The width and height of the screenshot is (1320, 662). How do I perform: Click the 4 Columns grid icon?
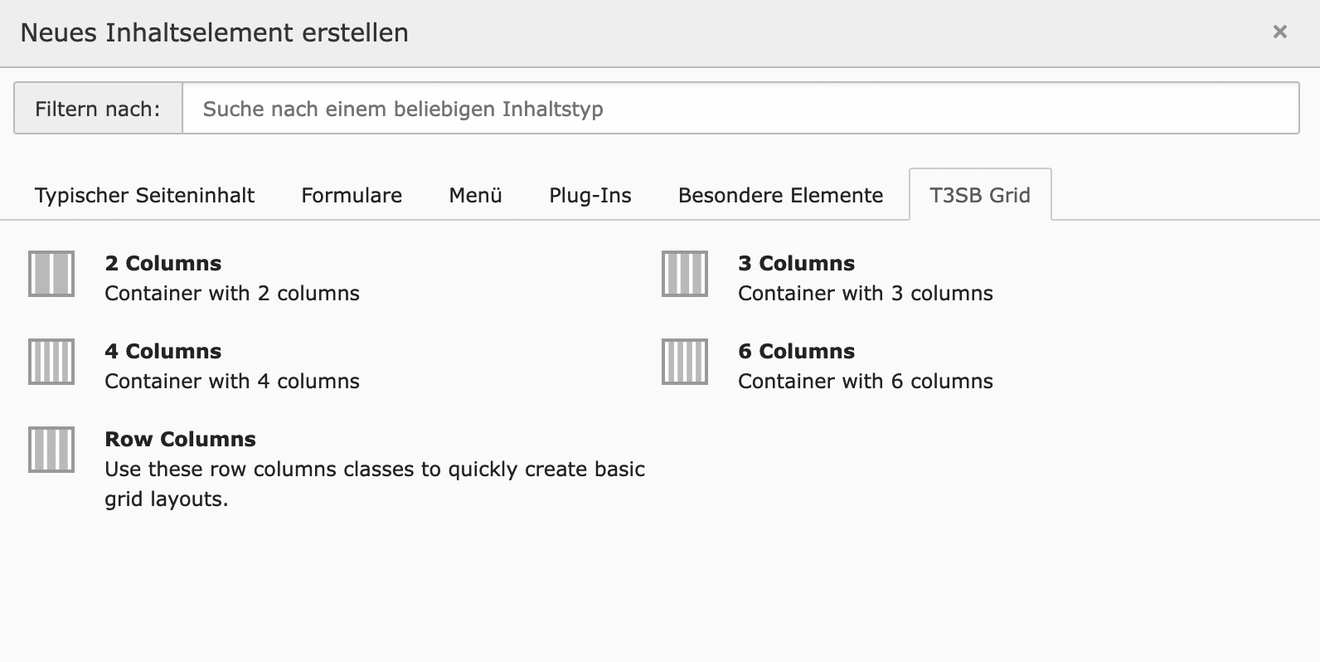coord(51,362)
